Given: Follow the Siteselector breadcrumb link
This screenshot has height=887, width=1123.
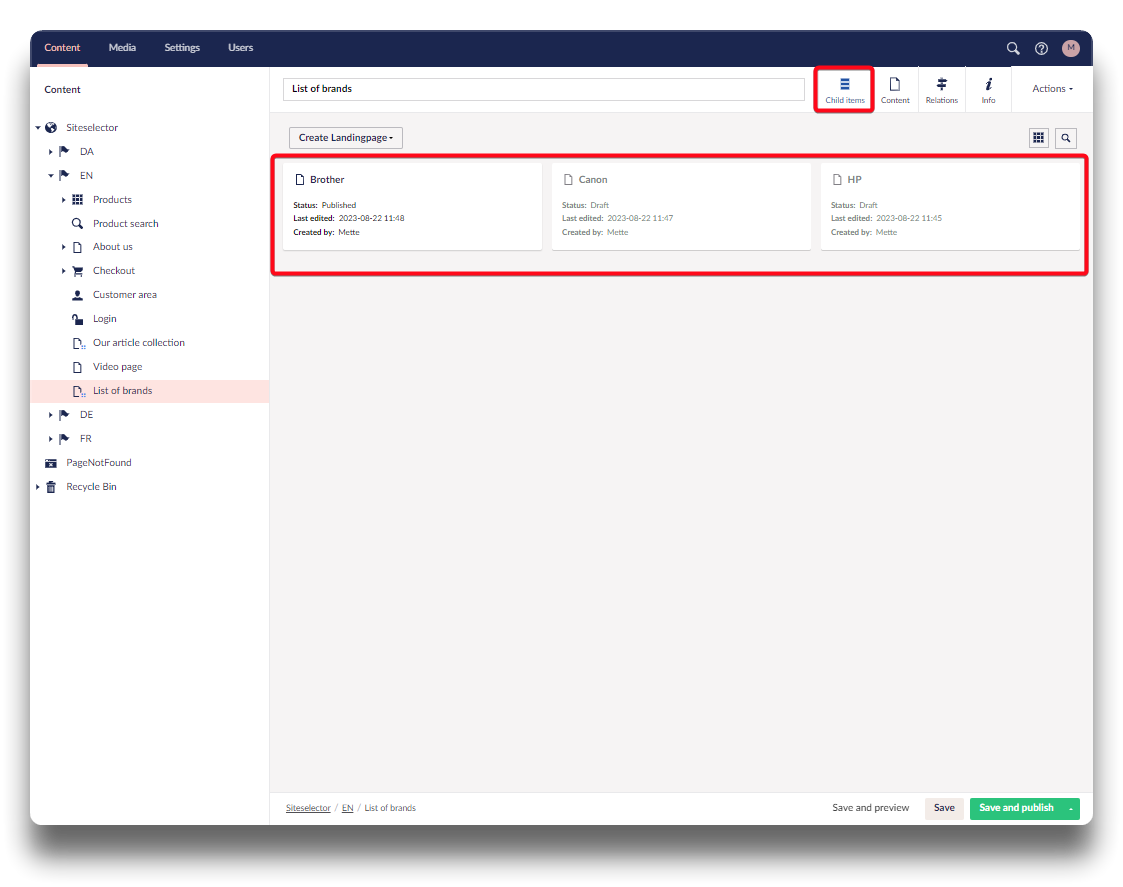Looking at the screenshot, I should tap(308, 808).
